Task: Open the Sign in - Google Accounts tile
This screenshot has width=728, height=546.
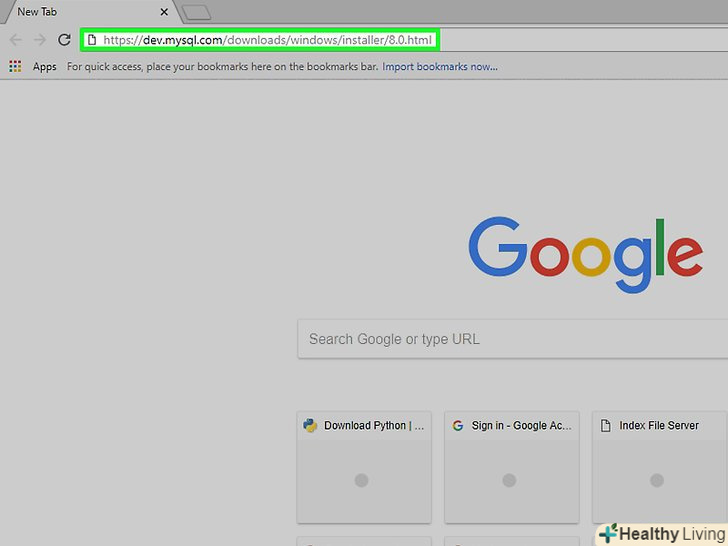Action: (512, 467)
